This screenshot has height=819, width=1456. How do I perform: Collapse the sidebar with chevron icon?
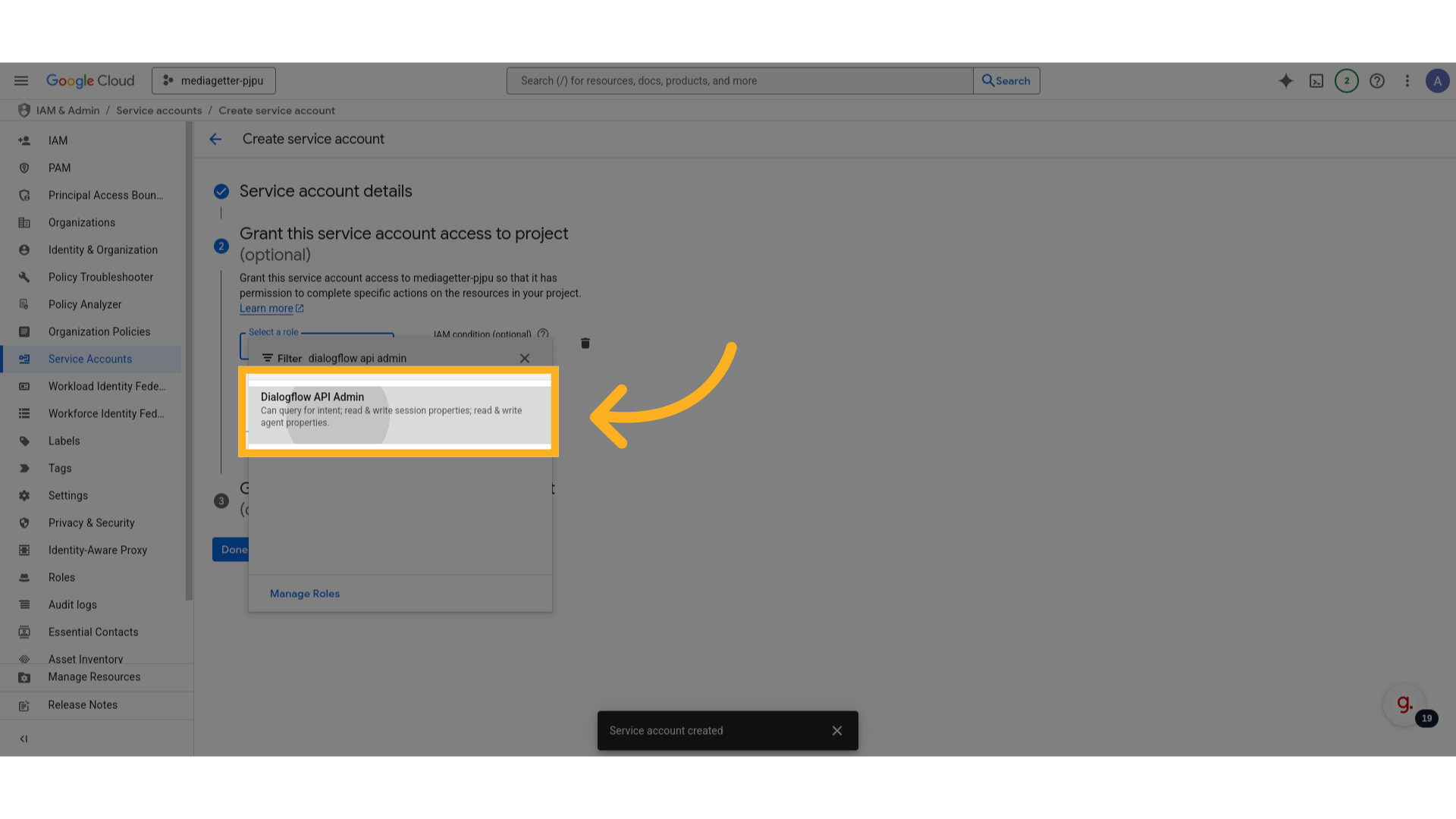coord(24,739)
